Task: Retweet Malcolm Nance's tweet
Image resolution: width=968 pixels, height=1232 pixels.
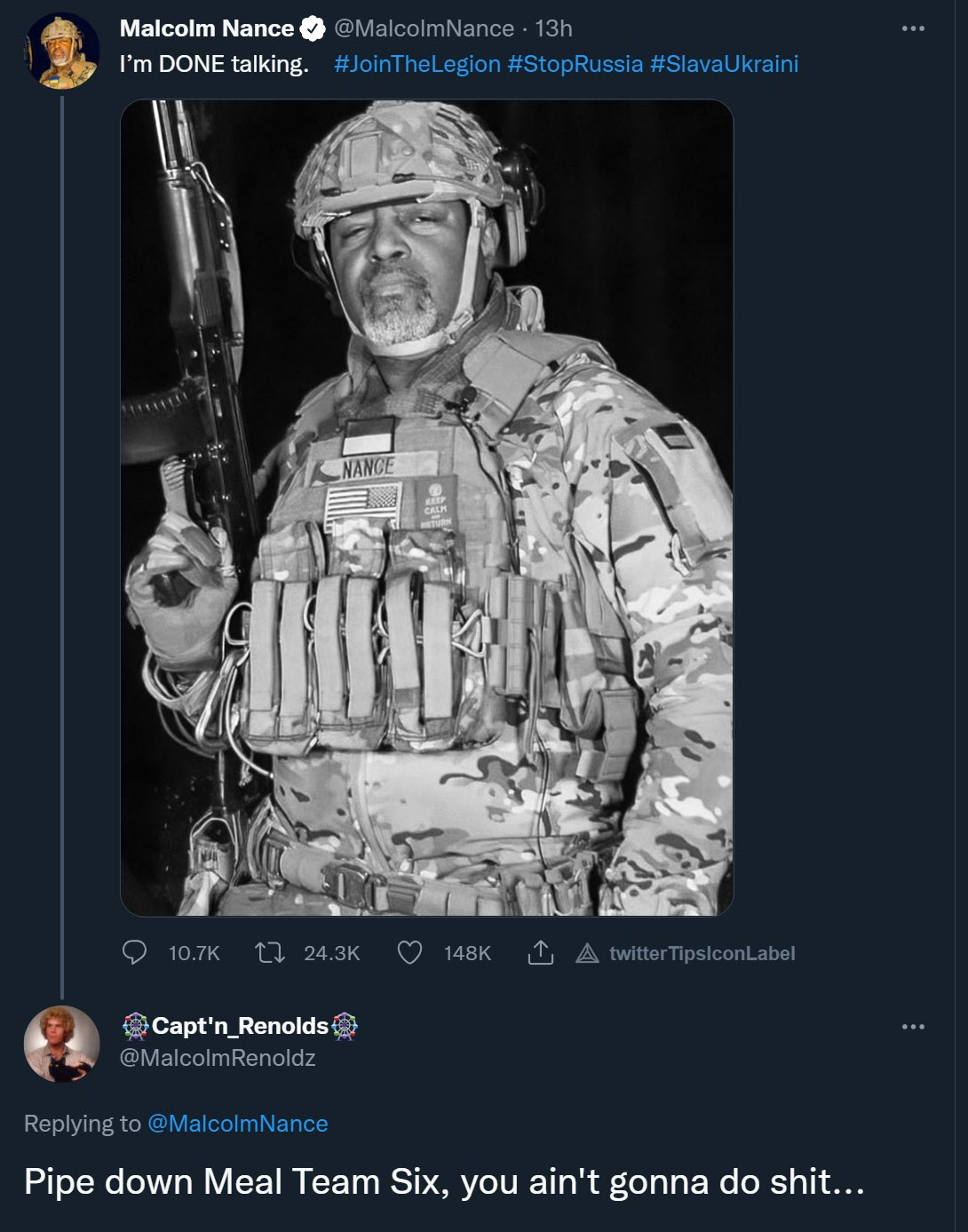Action: coord(269,953)
